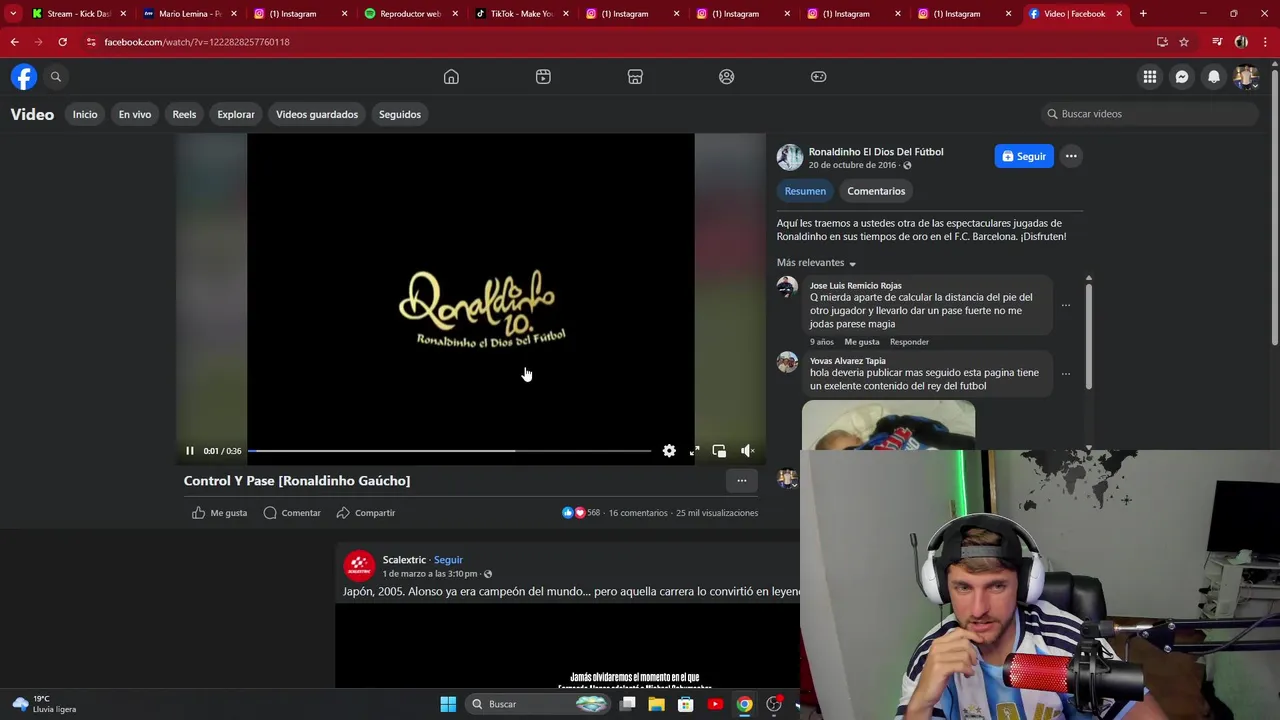This screenshot has width=1280, height=720.
Task: Like the video with Me gusta
Action: [x=219, y=513]
